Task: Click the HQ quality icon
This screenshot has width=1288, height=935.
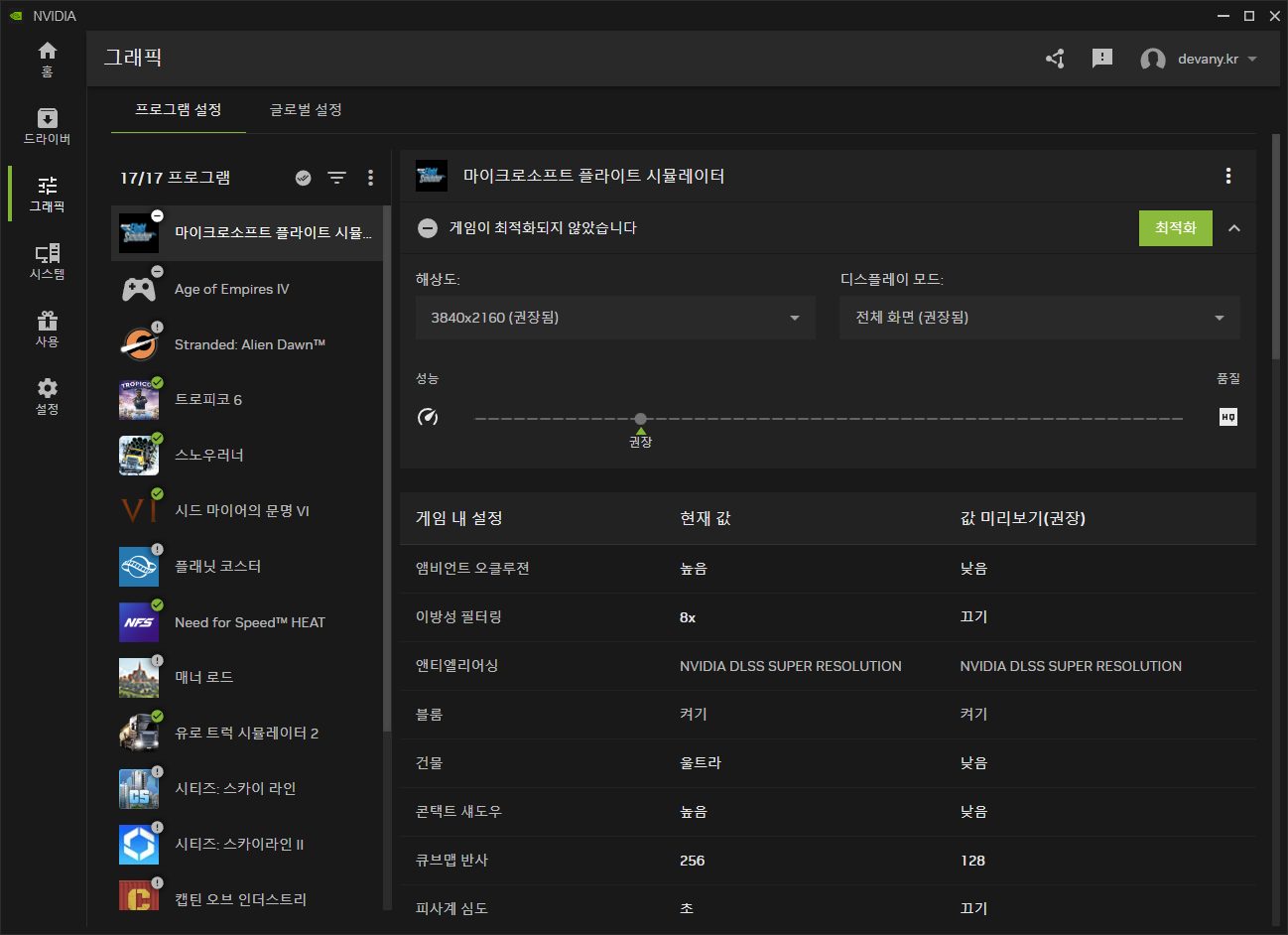Action: [x=1228, y=417]
